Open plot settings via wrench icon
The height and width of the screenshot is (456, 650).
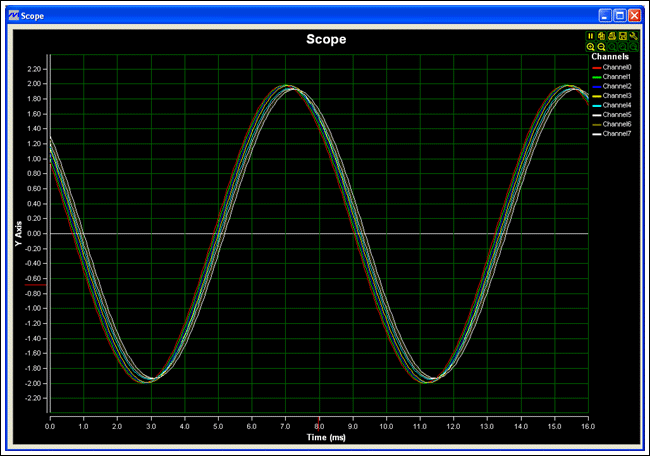633,36
